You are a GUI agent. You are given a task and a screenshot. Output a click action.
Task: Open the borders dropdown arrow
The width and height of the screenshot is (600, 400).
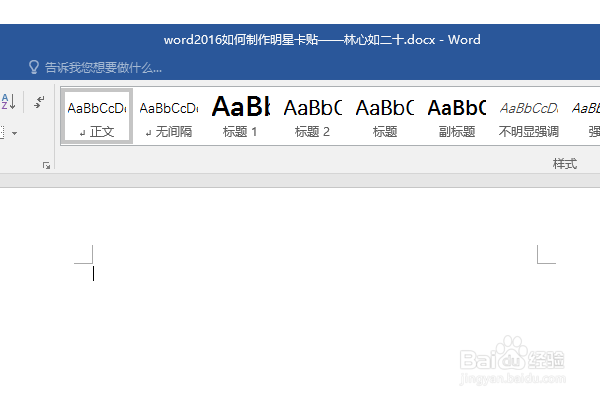[x=15, y=133]
